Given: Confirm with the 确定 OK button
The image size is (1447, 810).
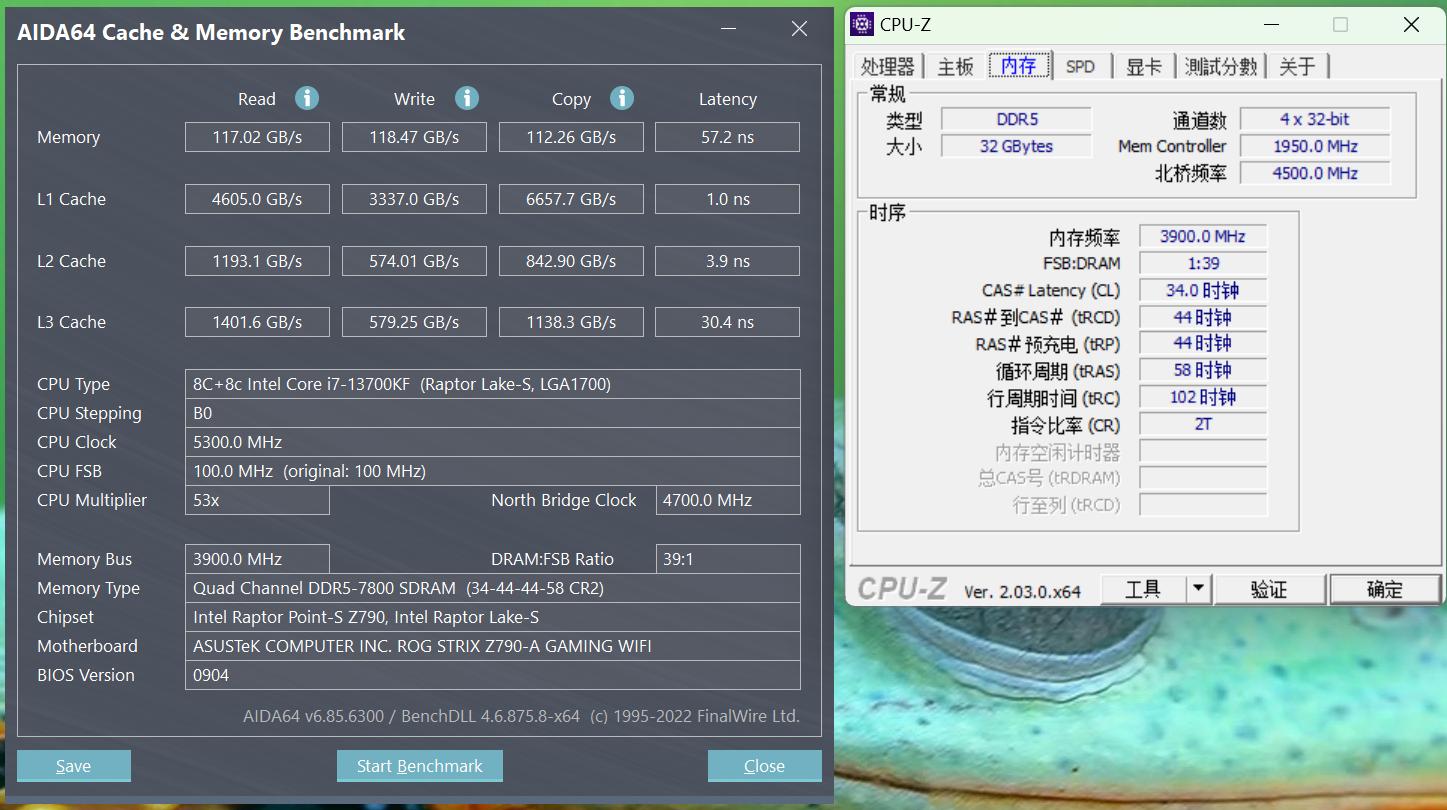Looking at the screenshot, I should pos(1385,588).
